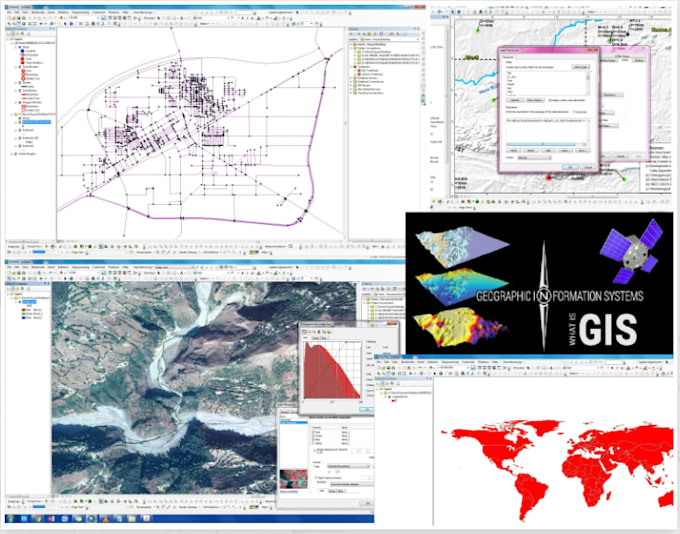Select highlighted RGB Composite renderer in Layer Properties
The height and width of the screenshot is (534, 680).
pos(294,423)
